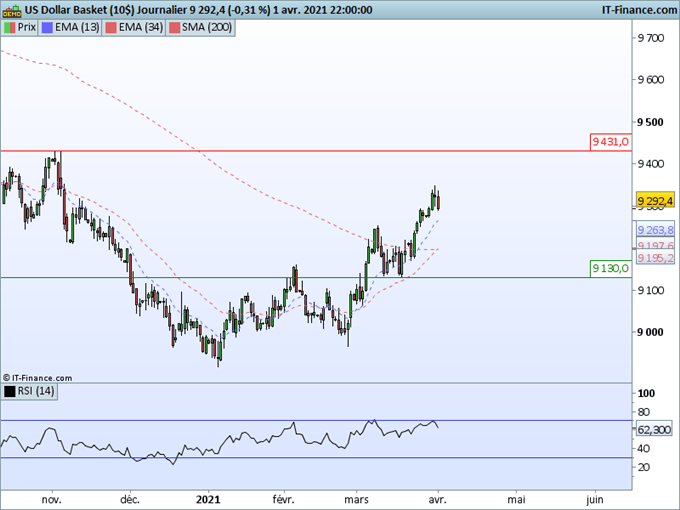Click the nov. date axis label

click(x=52, y=500)
